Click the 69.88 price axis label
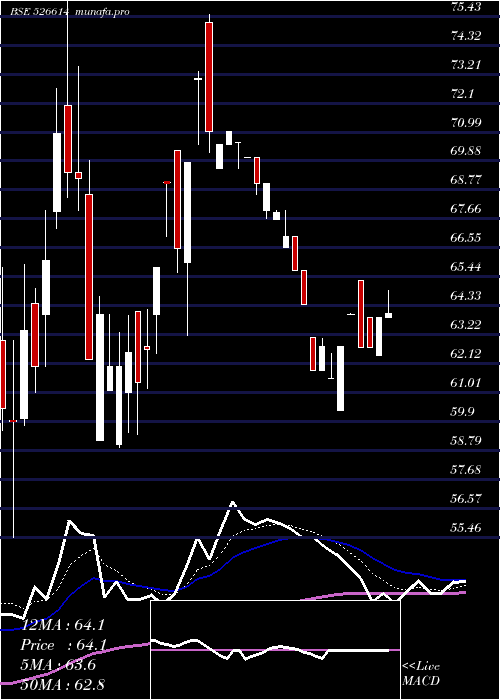This screenshot has width=500, height=700. (466, 152)
